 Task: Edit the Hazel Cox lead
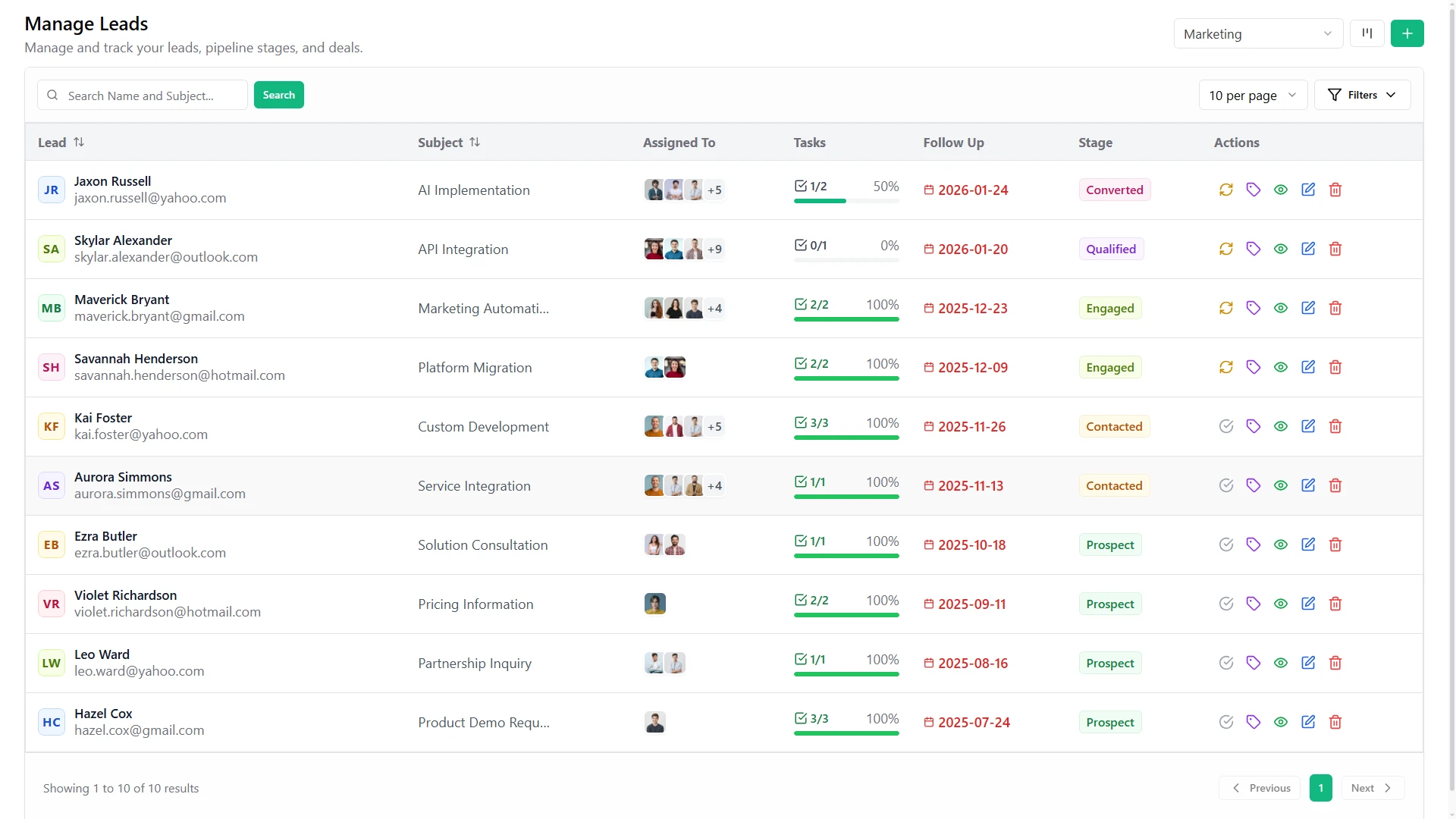[x=1308, y=722]
